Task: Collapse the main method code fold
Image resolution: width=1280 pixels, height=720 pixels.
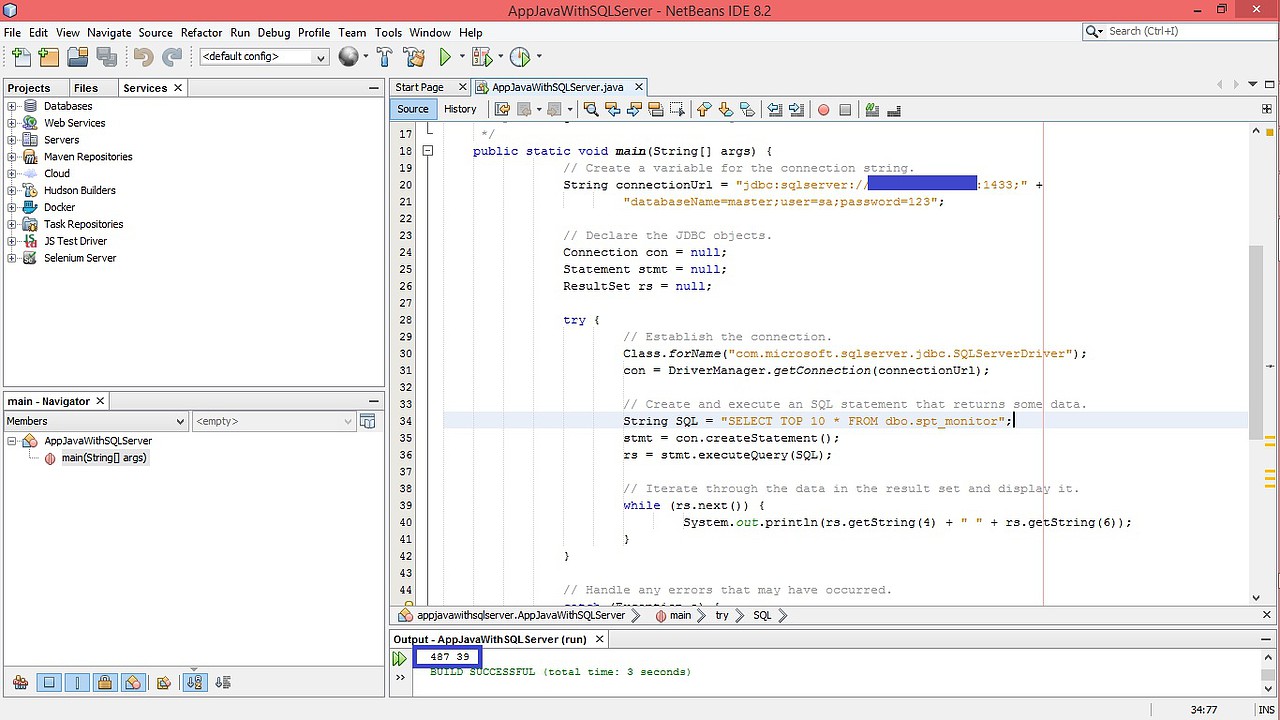Action: pos(427,151)
